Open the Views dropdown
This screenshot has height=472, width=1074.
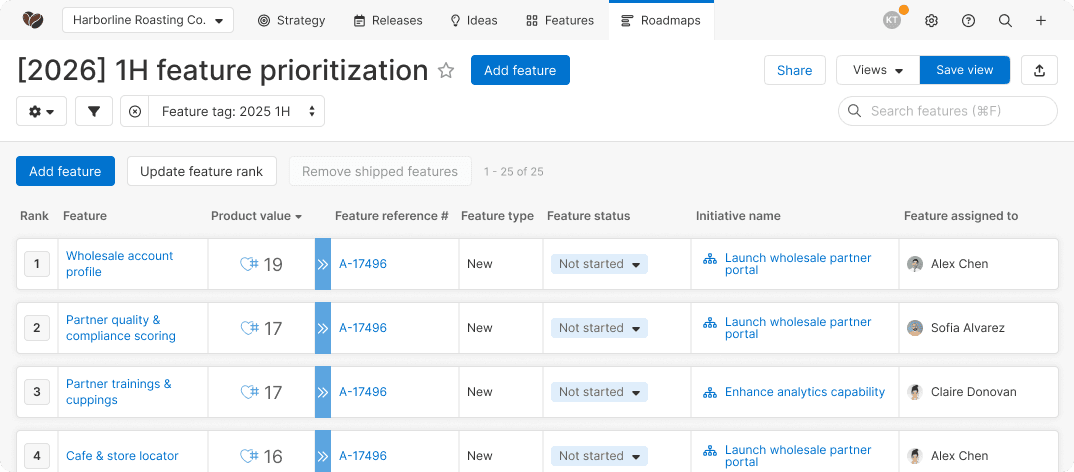click(x=877, y=70)
